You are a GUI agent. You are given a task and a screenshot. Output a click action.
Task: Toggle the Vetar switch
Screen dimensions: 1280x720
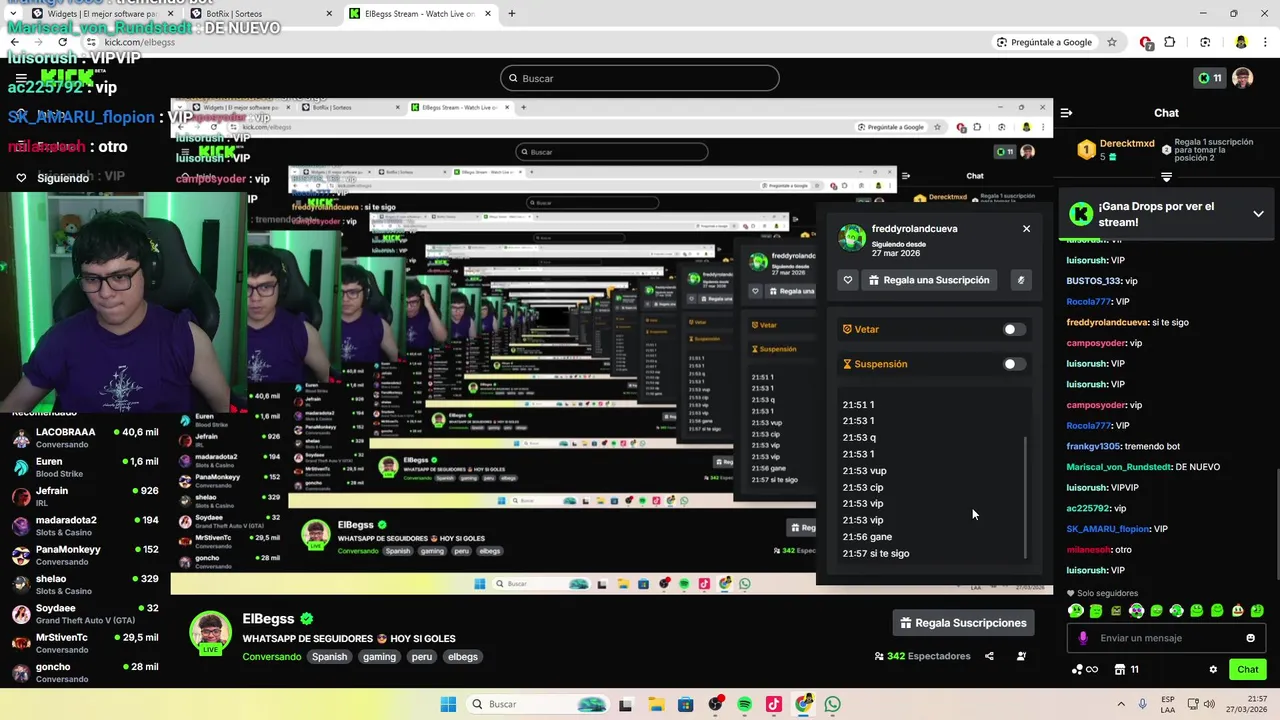[1014, 329]
